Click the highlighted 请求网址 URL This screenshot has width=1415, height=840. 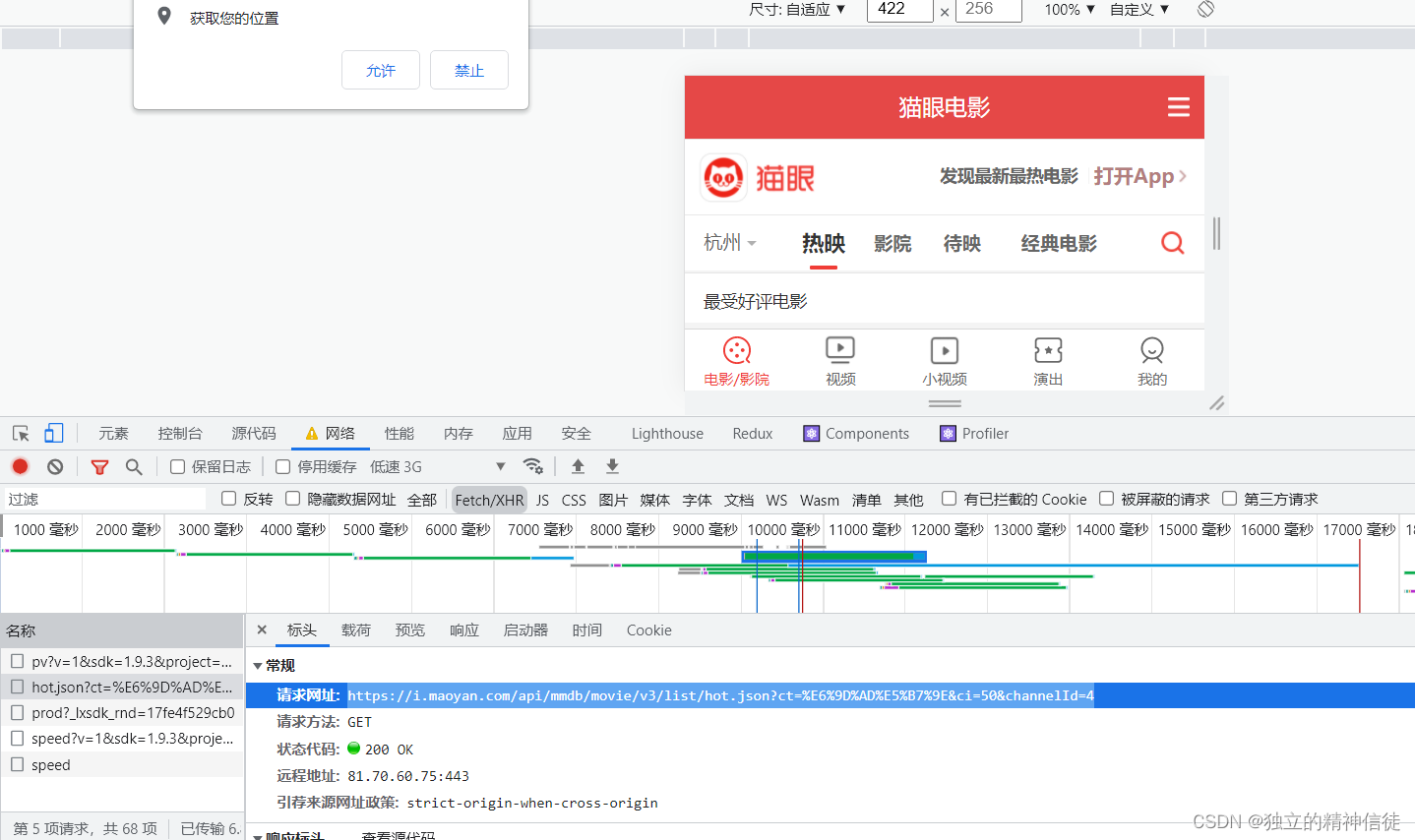click(720, 695)
